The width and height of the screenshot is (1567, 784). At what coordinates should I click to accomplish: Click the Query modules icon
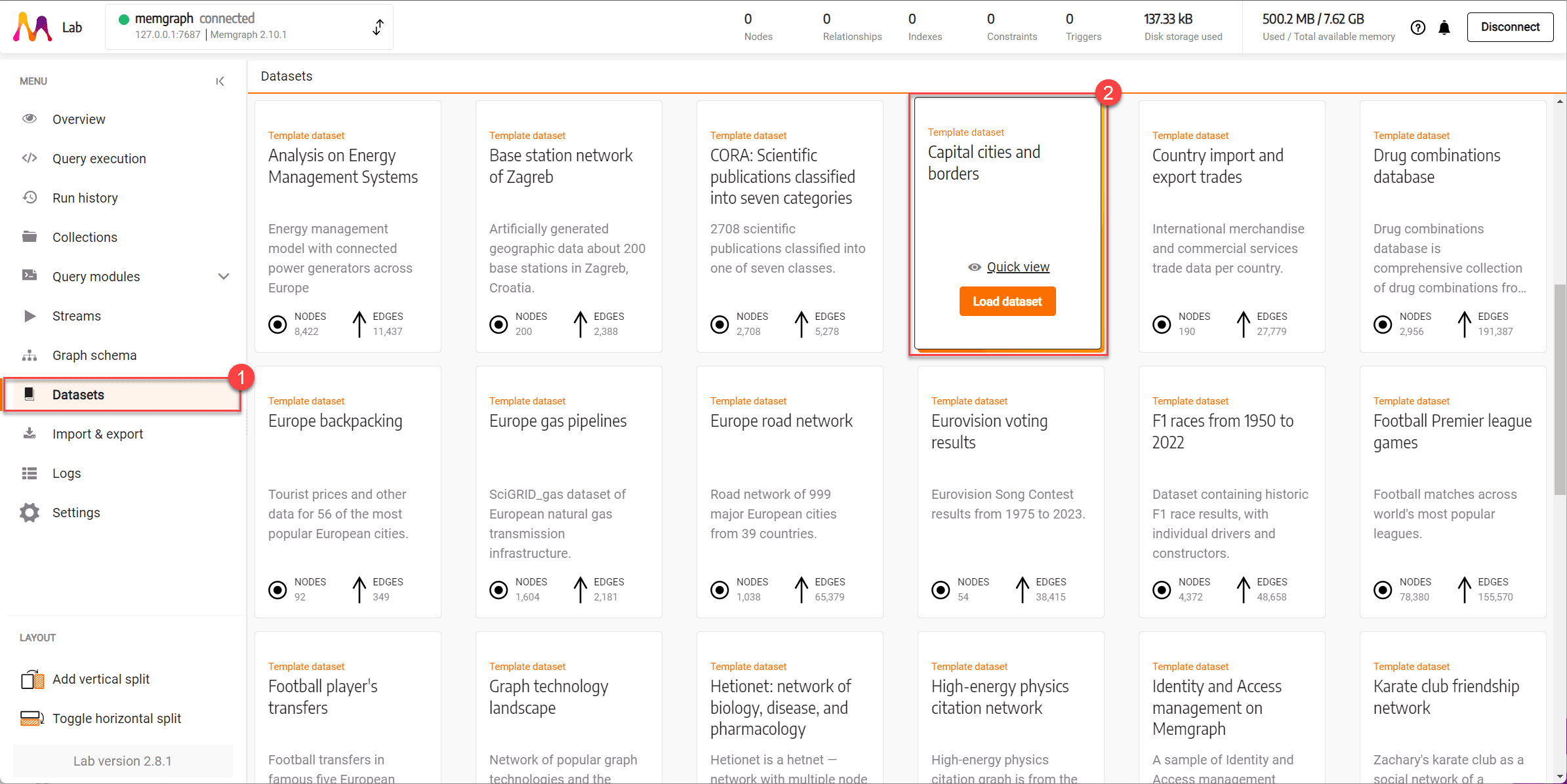click(x=30, y=276)
